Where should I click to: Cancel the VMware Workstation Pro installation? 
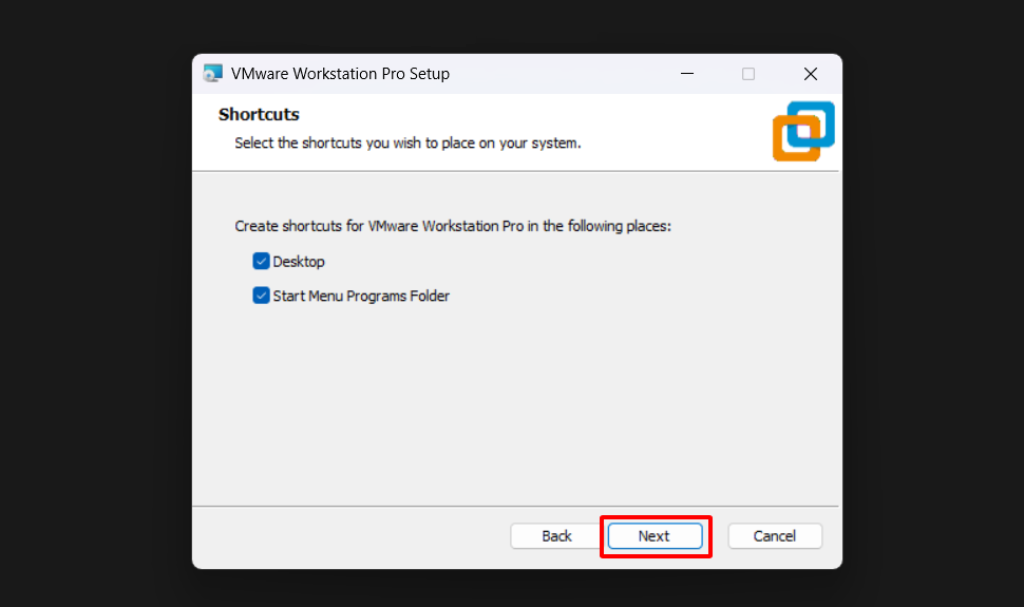coord(774,536)
